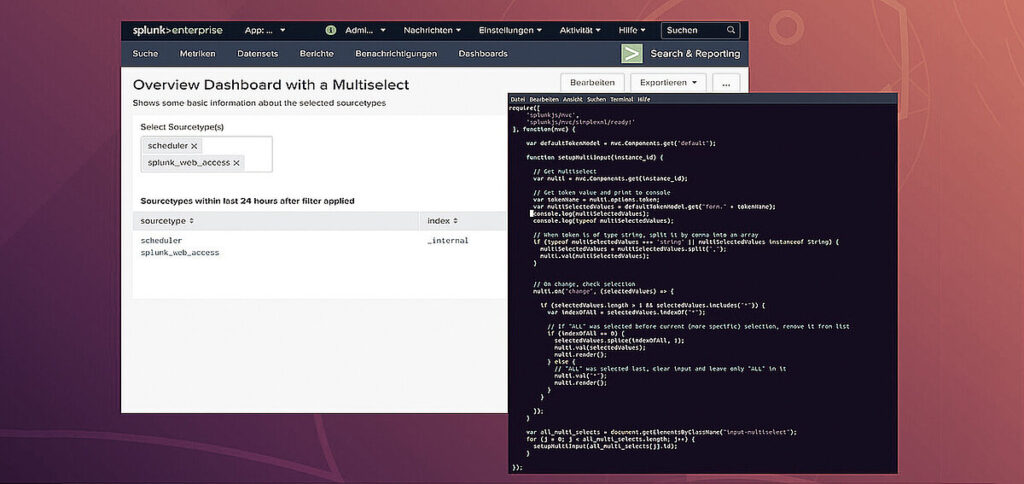1024x484 pixels.
Task: Remove the splunk_web_access chip
Action: 236,163
